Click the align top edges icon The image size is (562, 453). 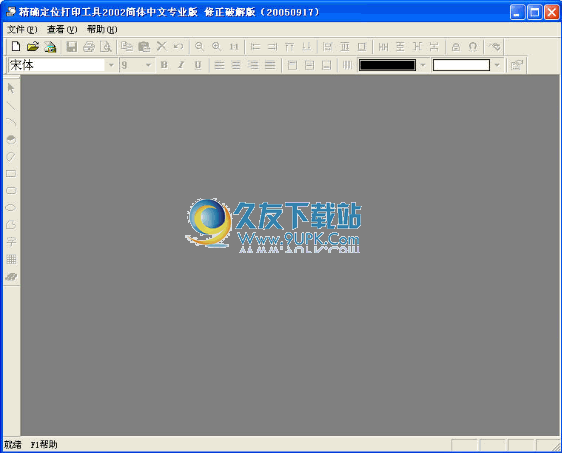(290, 47)
